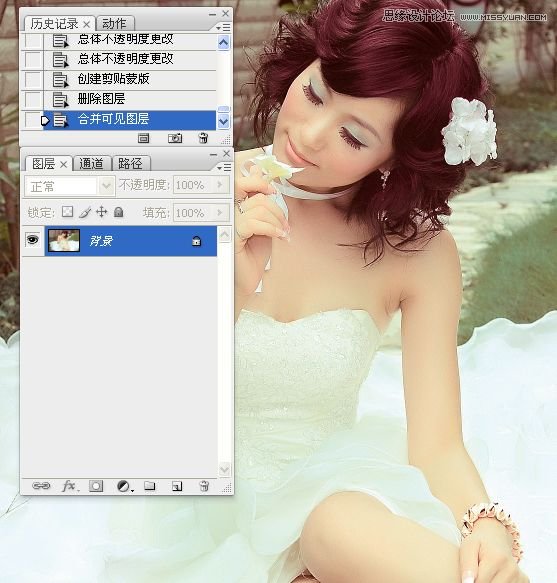Screen dimensions: 557x583
Task: Switch to the 动作 tab
Action: click(x=115, y=24)
